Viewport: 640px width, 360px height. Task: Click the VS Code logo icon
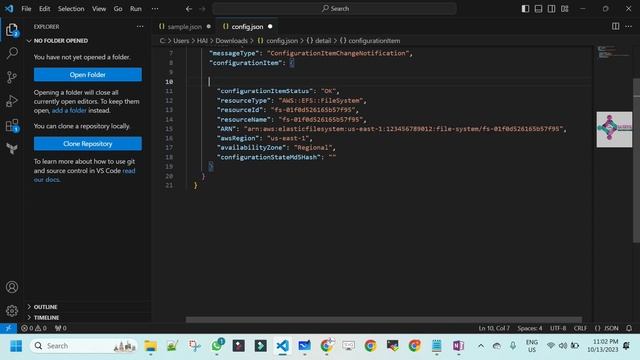9,9
